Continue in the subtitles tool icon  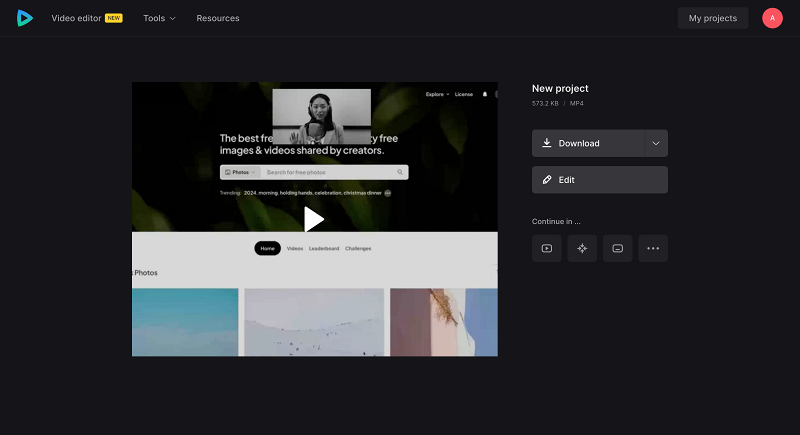(x=617, y=248)
